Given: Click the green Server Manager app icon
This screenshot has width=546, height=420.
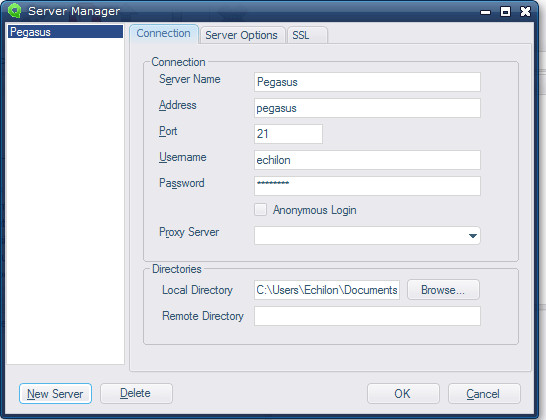Looking at the screenshot, I should tap(14, 10).
